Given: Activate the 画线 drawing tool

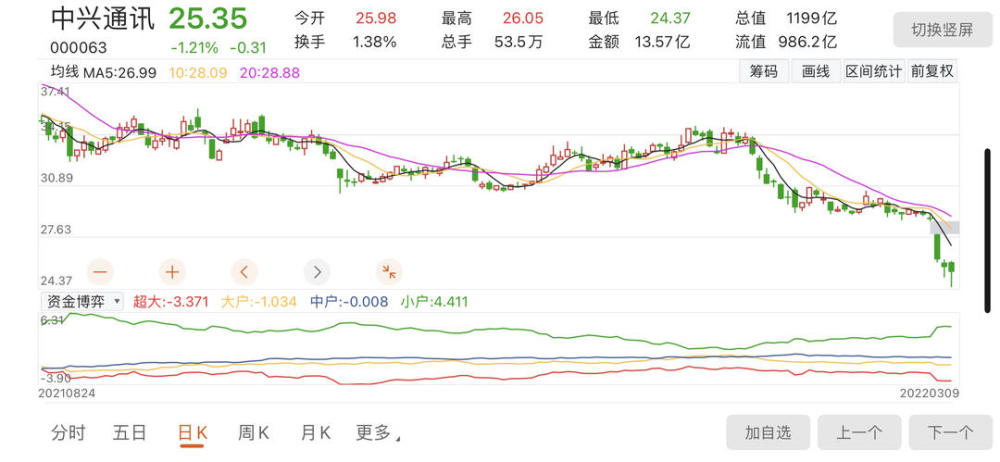Looking at the screenshot, I should pyautogui.click(x=816, y=71).
